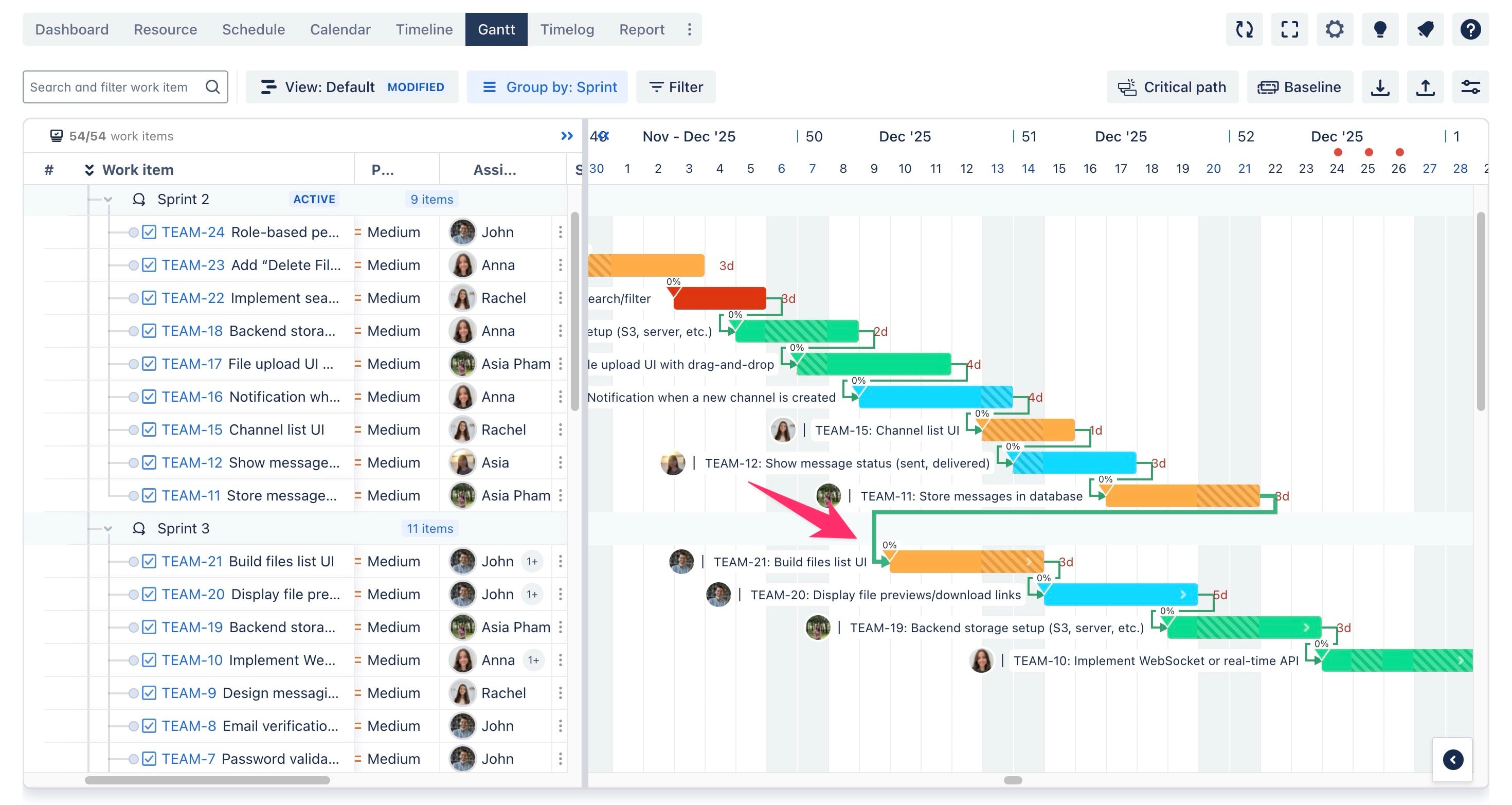Open the help question mark icon

[1470, 29]
